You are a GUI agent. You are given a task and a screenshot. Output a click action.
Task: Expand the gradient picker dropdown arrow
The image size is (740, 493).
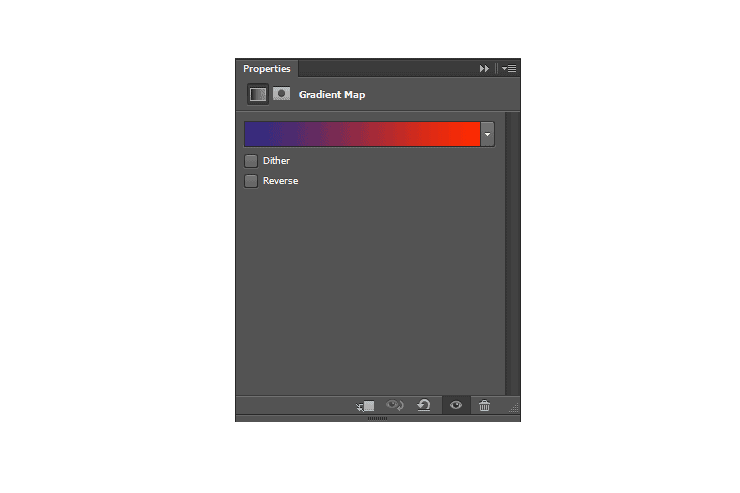[488, 134]
